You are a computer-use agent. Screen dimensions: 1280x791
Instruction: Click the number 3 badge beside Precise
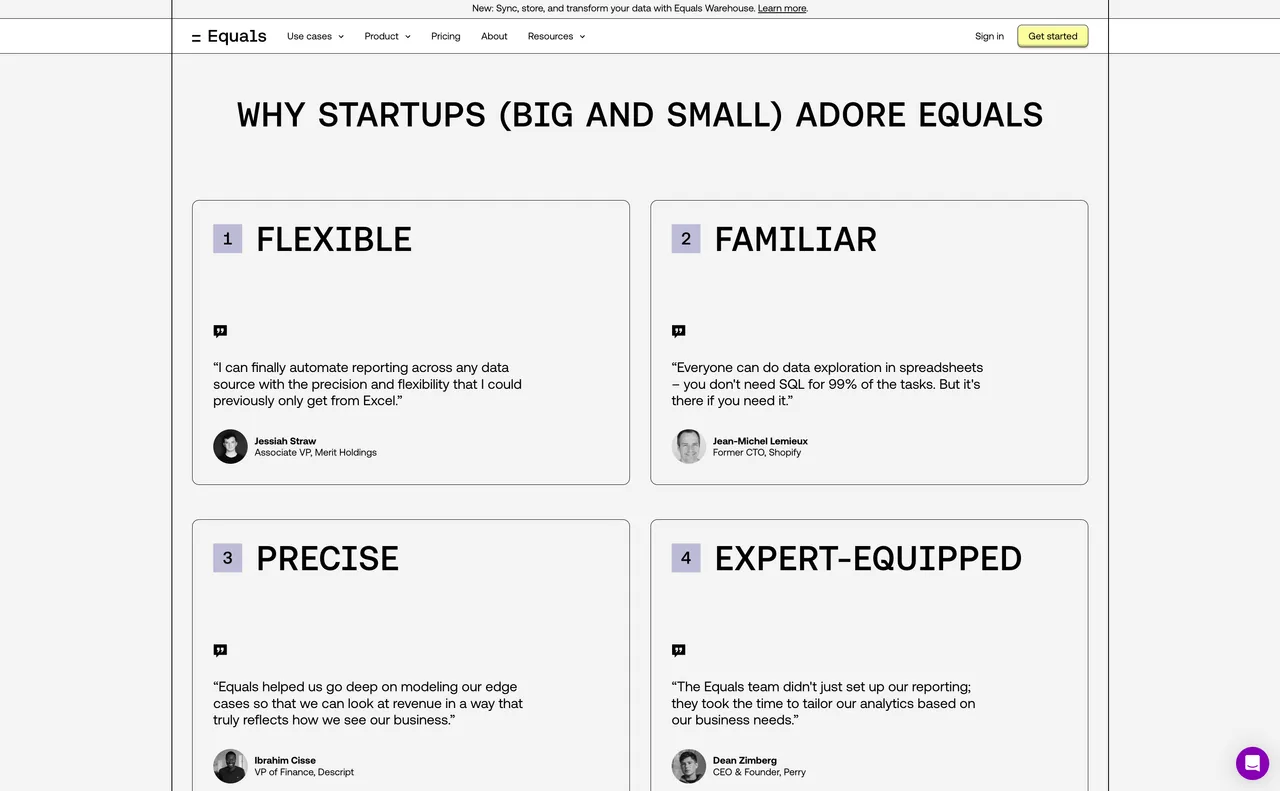tap(227, 558)
